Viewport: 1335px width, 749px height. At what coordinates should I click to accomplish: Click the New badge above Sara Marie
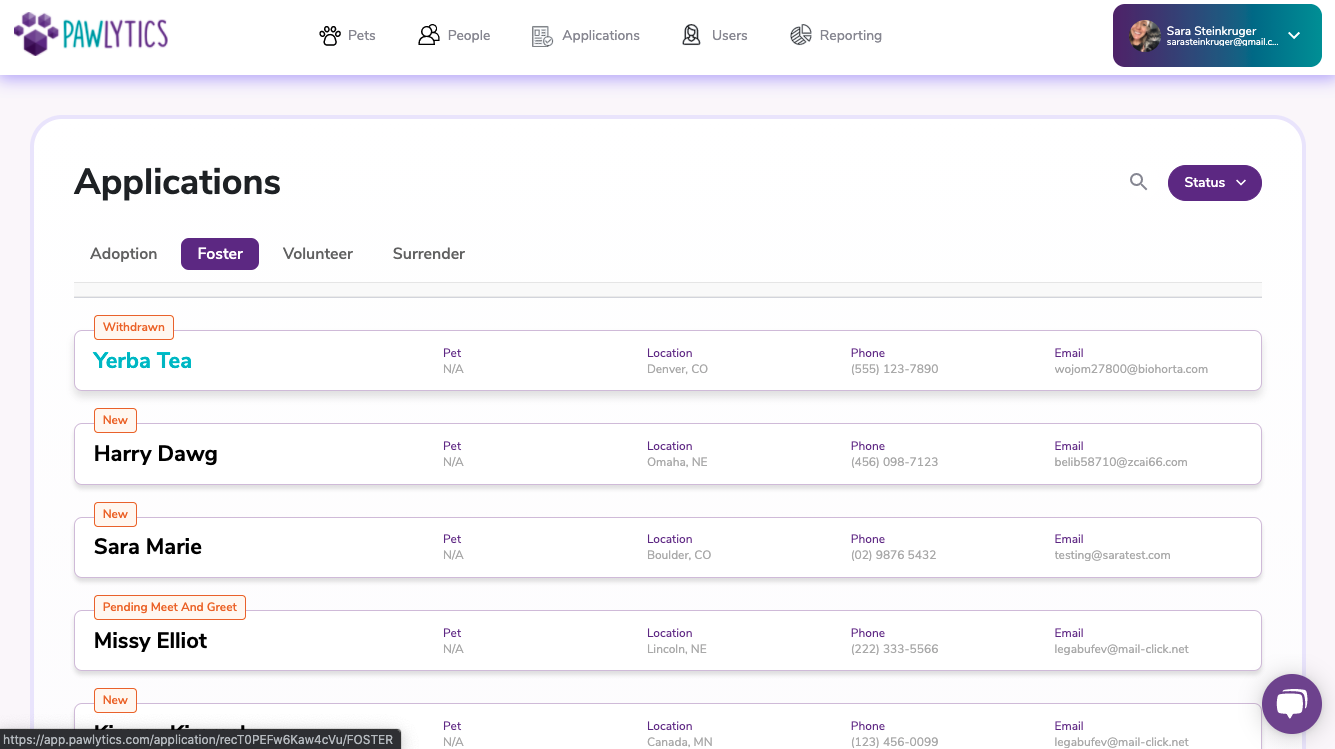[x=115, y=514]
